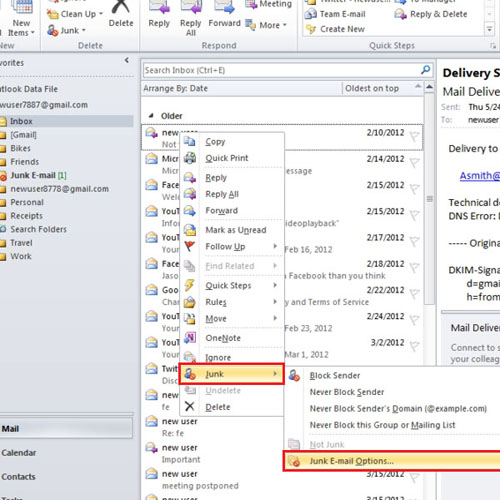This screenshot has height=500, width=500.
Task: Click the Block Sender icon in the submenu
Action: point(294,375)
